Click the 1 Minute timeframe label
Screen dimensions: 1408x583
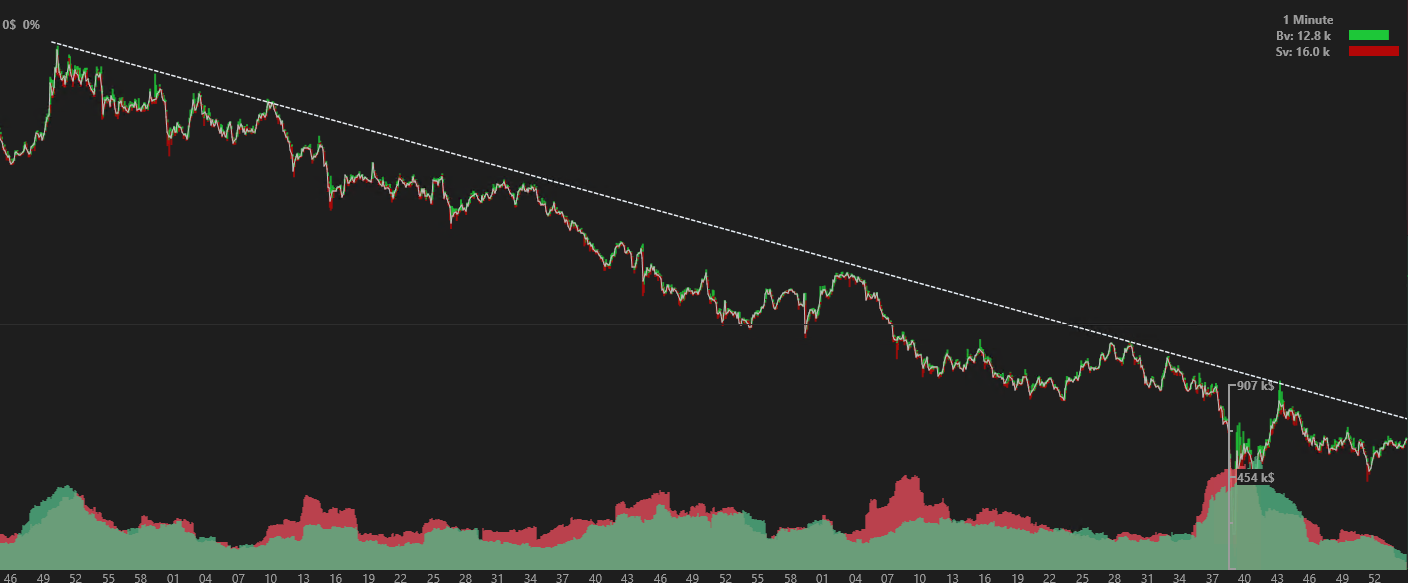[1308, 19]
